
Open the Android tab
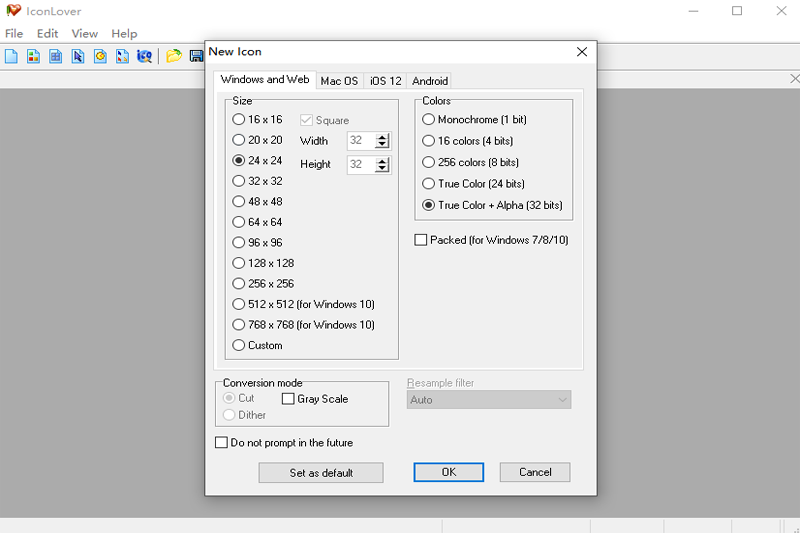[430, 81]
